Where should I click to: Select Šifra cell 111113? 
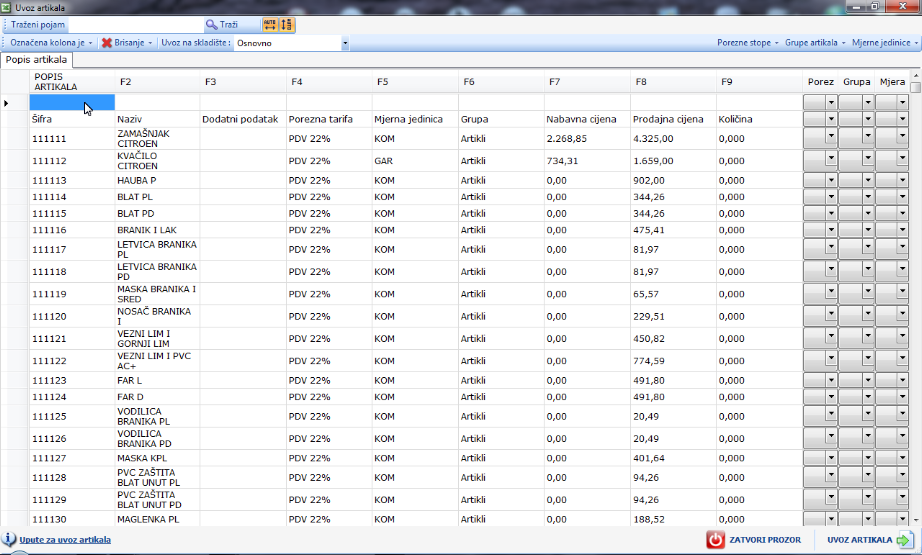click(x=72, y=180)
